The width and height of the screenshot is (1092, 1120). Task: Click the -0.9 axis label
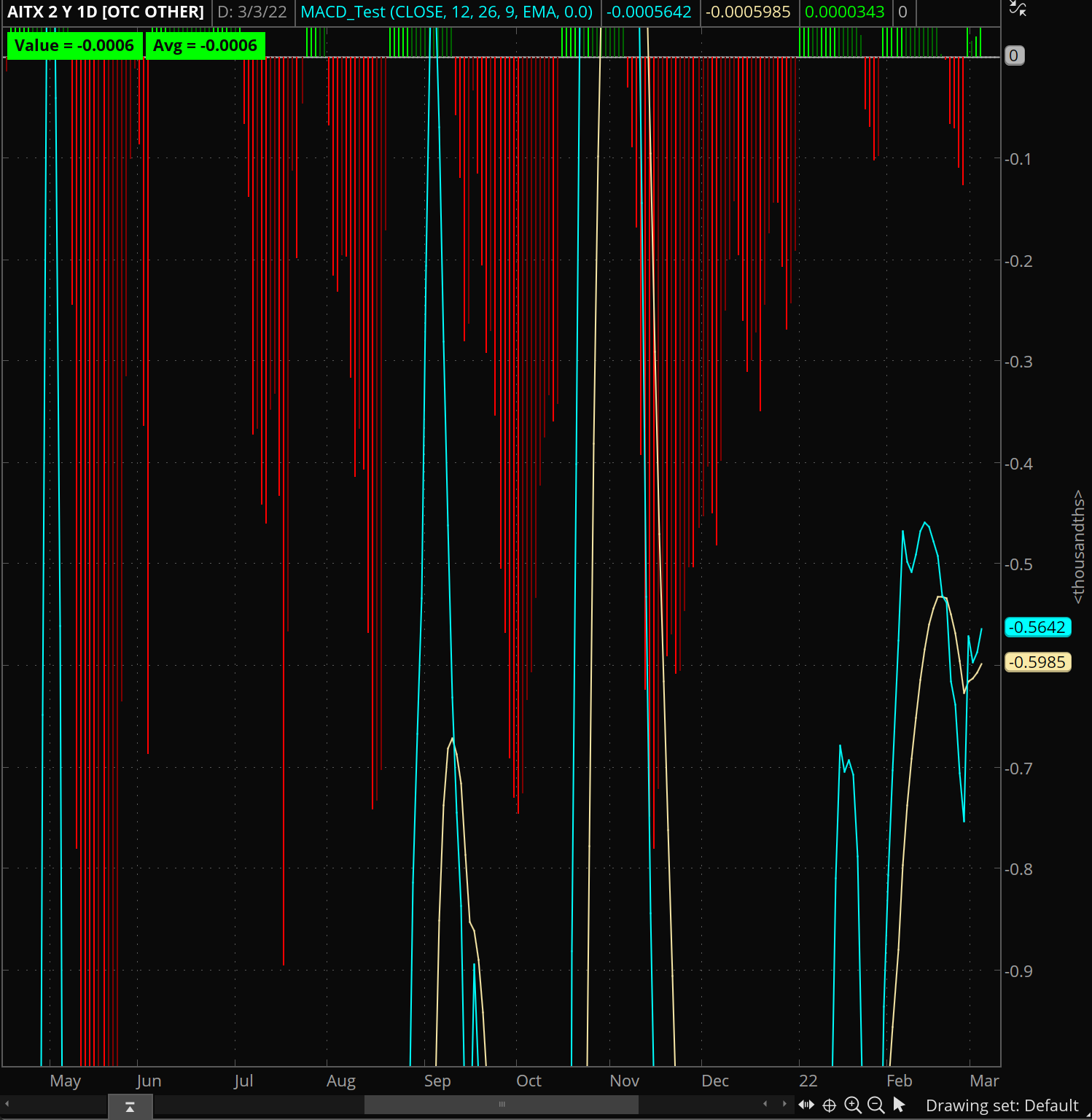tap(1018, 971)
